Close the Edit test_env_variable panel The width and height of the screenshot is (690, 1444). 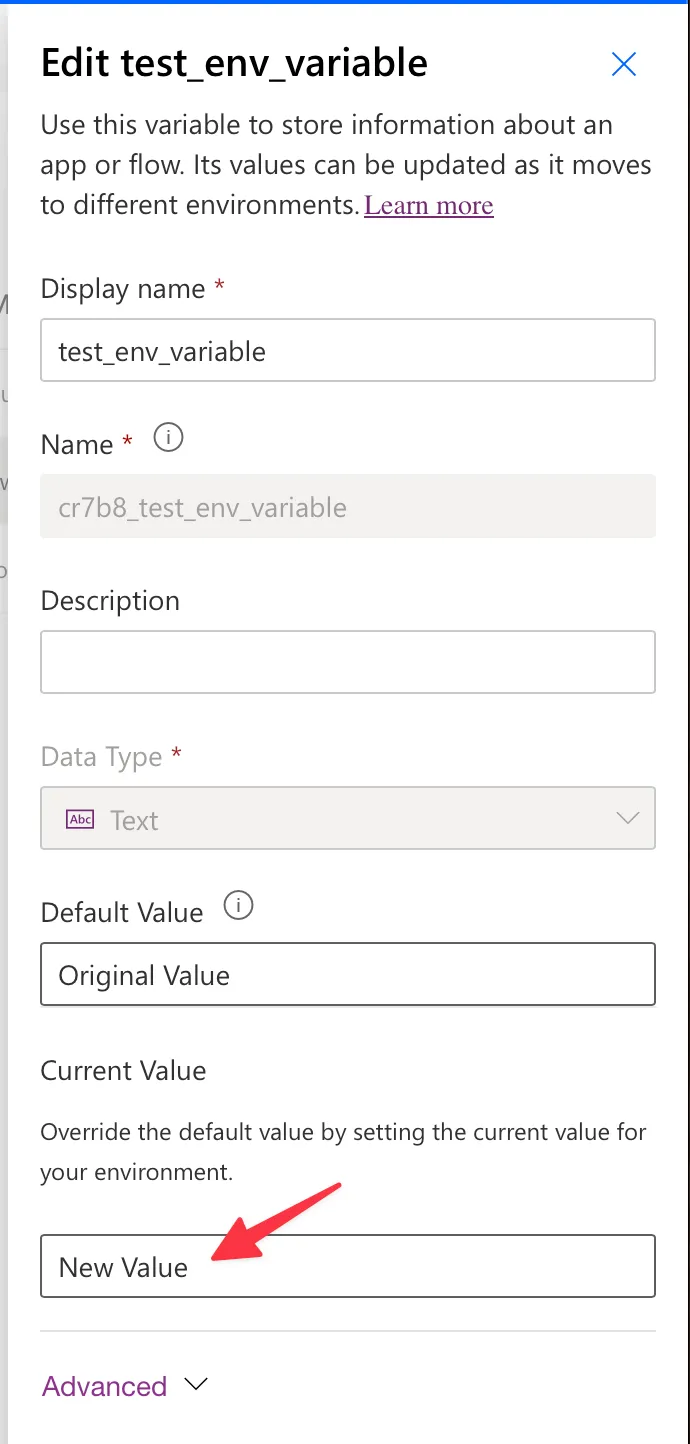623,65
